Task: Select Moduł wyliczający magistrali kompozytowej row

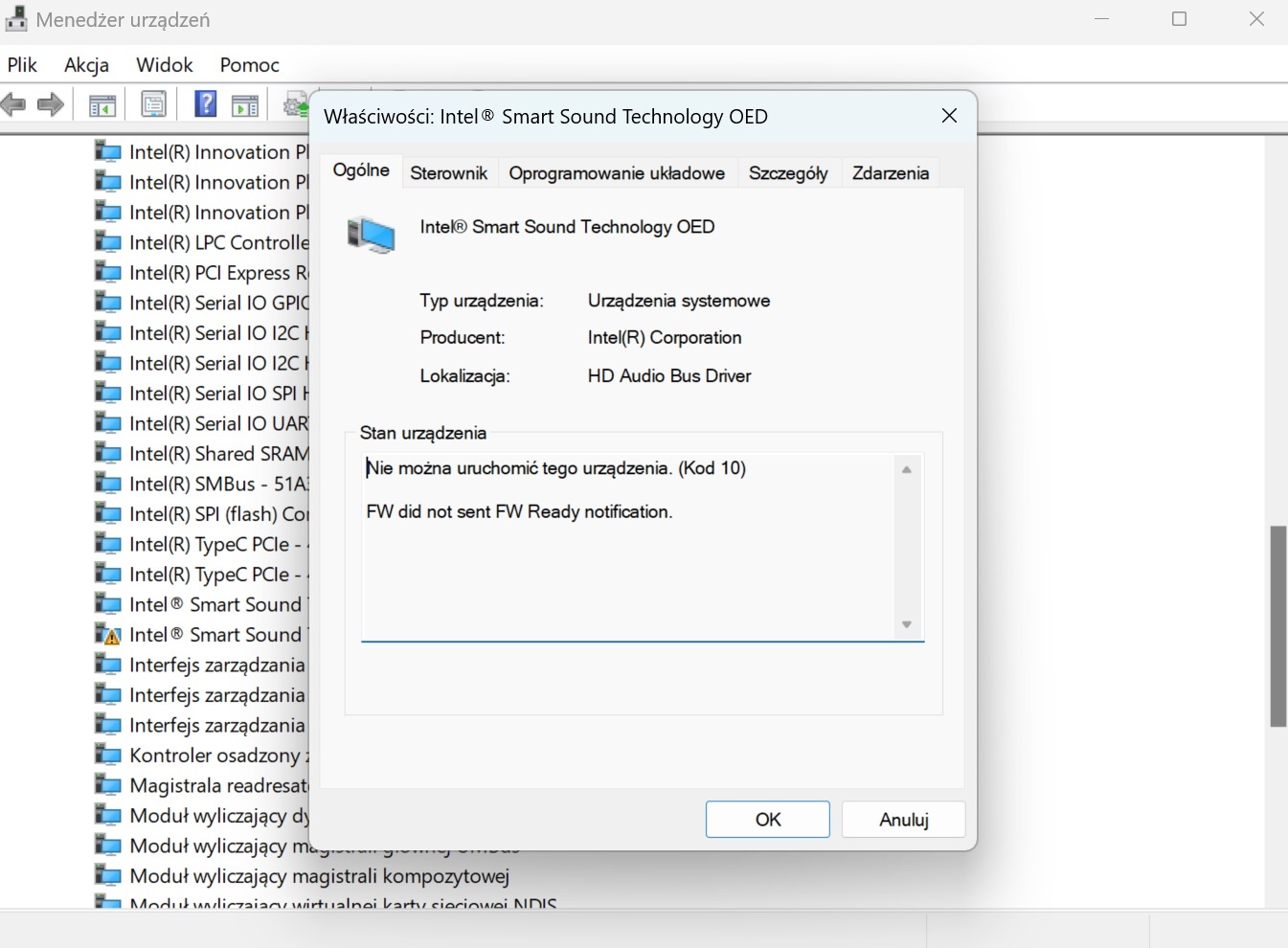Action: point(319,876)
